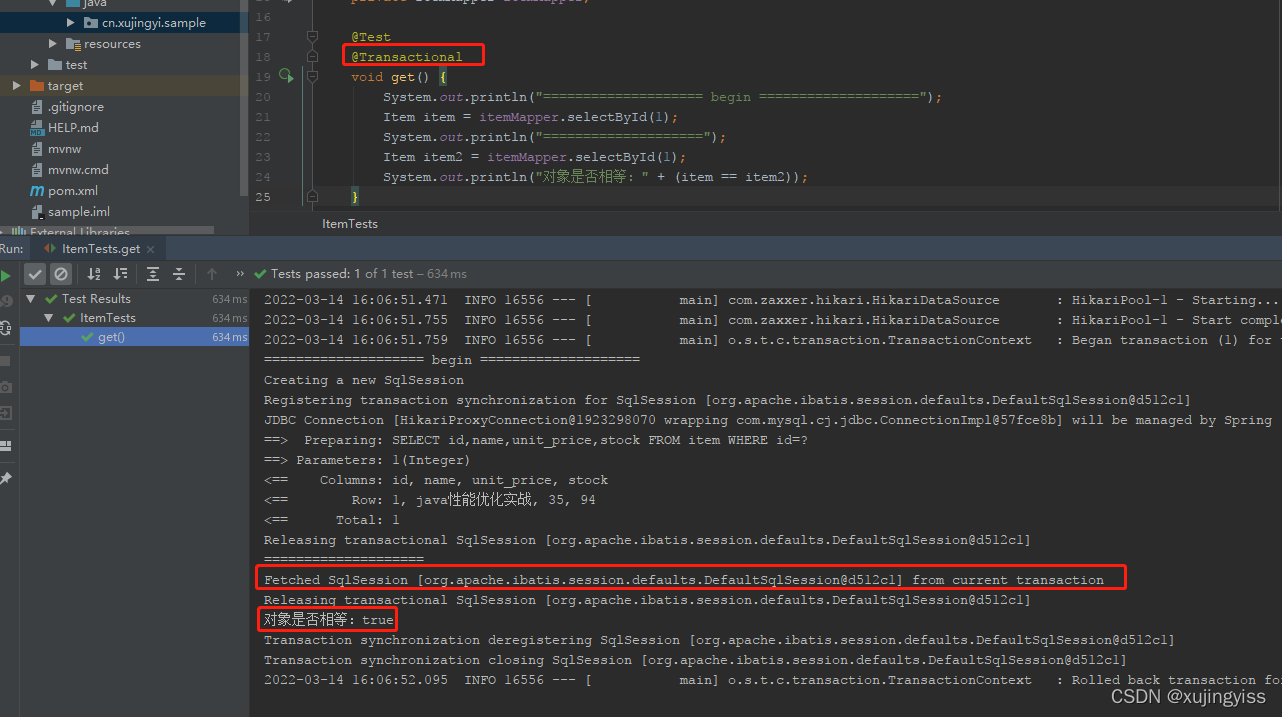The height and width of the screenshot is (717, 1282).
Task: Click the Maven icon of pom.xml
Action: [37, 191]
